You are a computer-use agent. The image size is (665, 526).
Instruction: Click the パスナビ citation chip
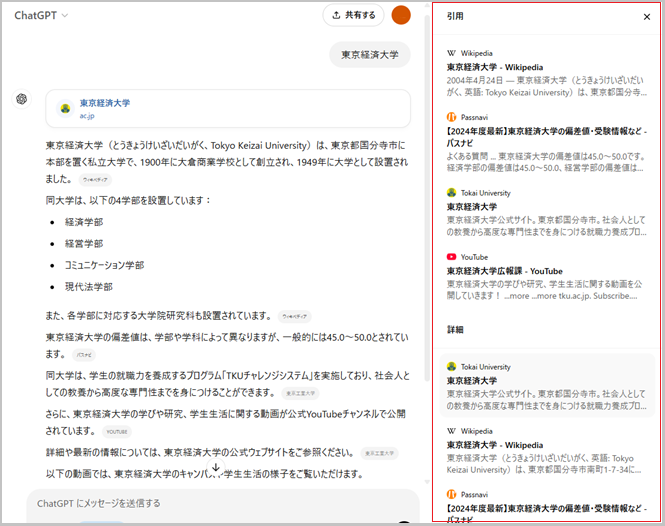[84, 355]
